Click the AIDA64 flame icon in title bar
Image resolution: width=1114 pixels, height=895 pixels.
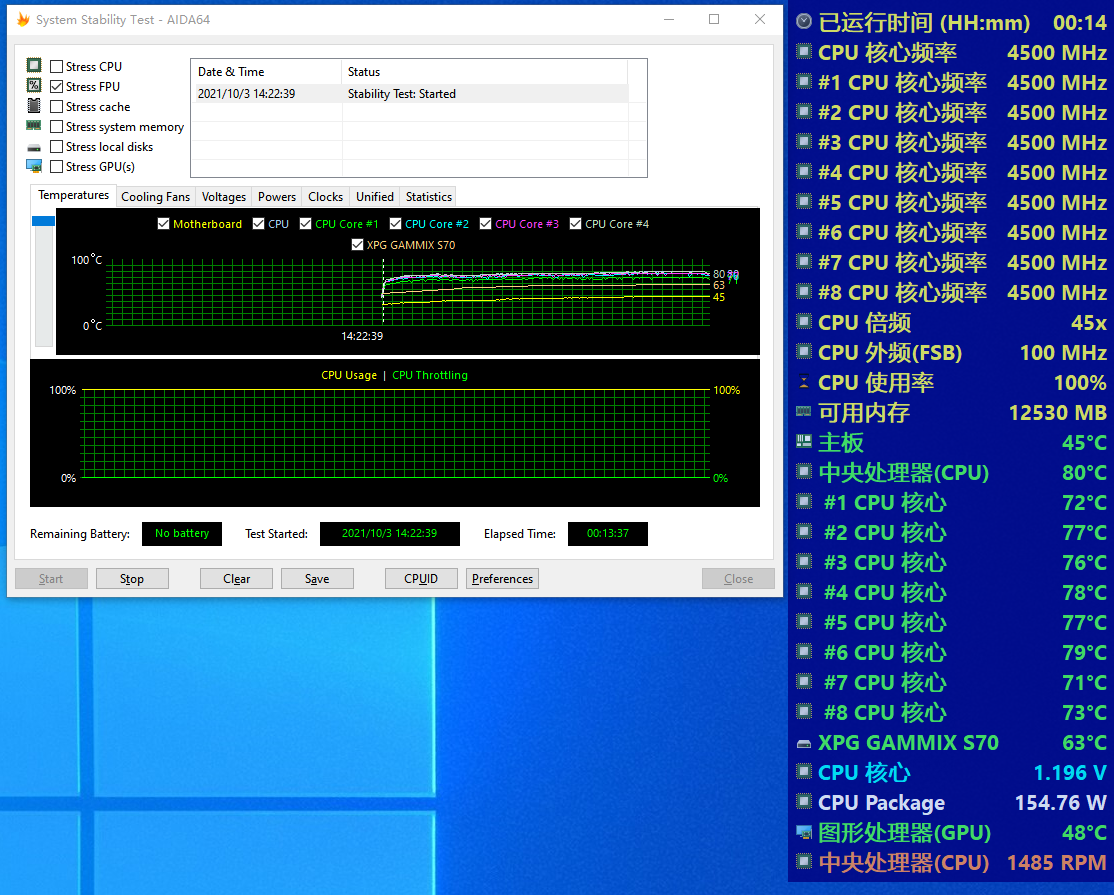(23, 20)
